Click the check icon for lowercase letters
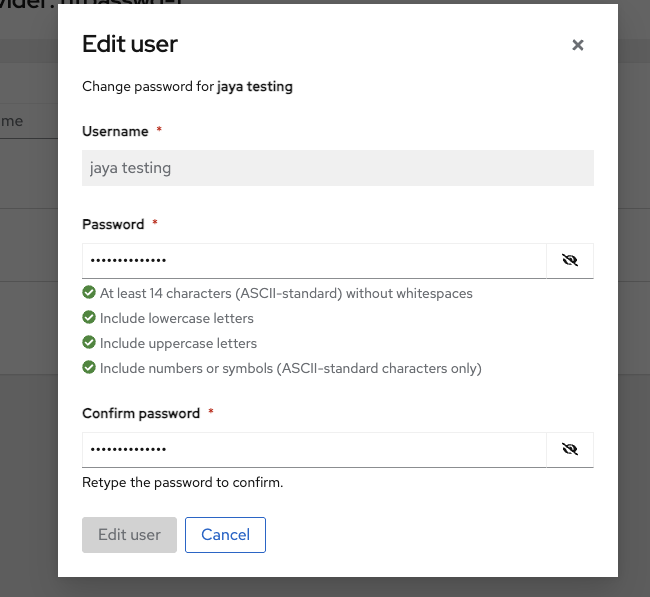The height and width of the screenshot is (597, 650). [89, 318]
